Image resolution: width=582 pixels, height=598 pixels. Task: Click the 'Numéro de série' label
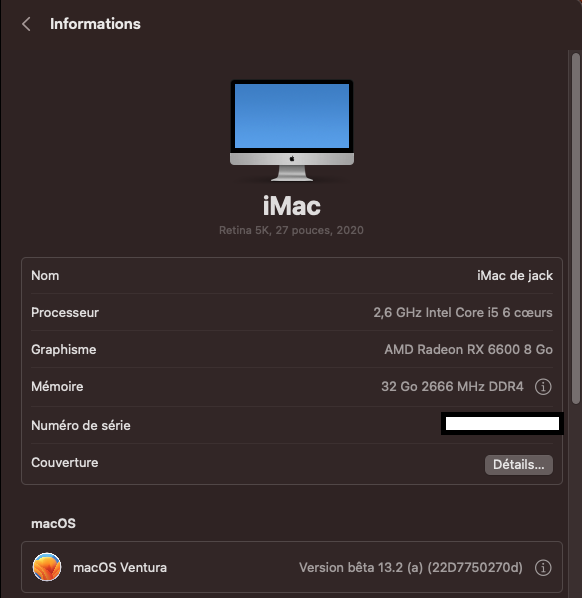81,426
